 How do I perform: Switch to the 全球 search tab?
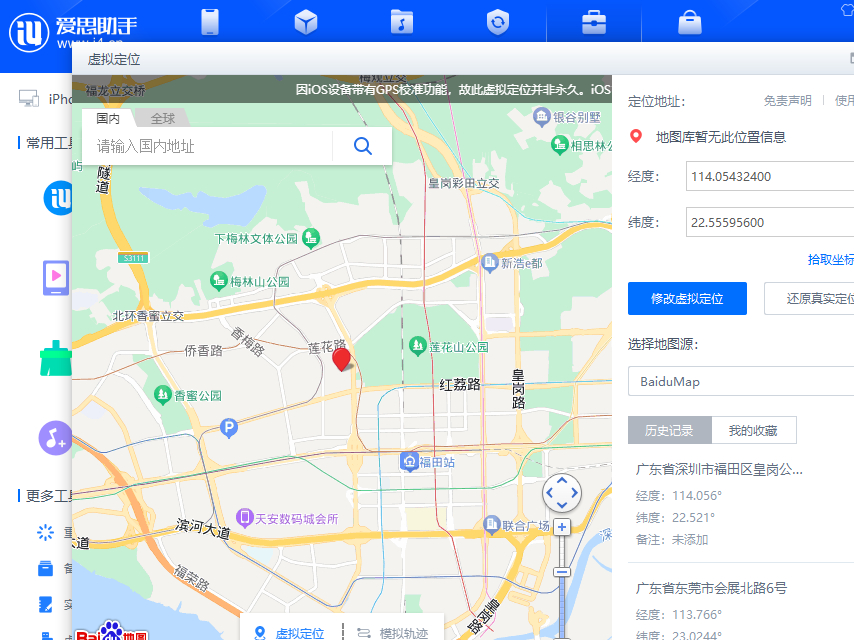pos(162,118)
